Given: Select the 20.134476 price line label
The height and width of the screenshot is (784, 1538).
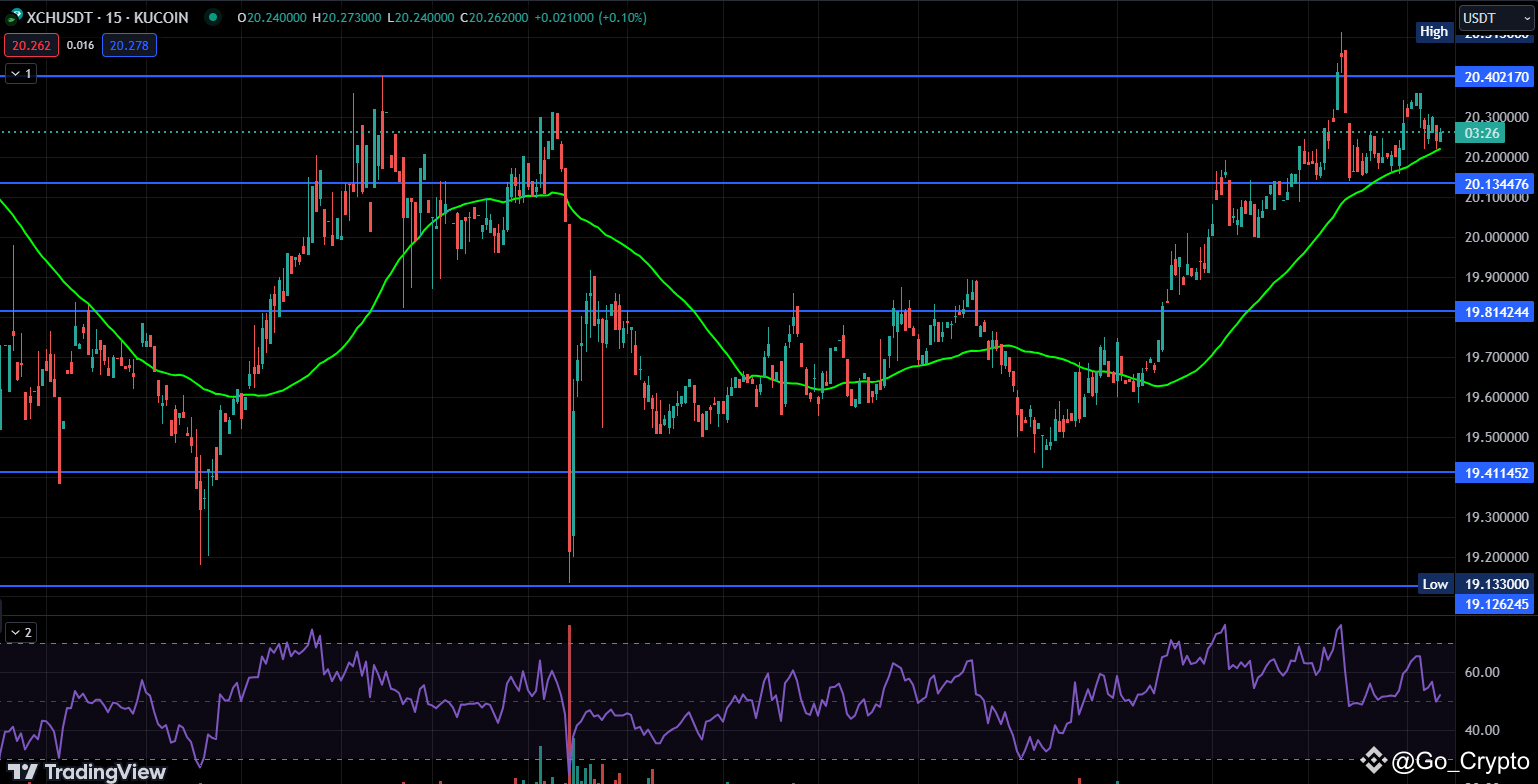Looking at the screenshot, I should pos(1495,184).
